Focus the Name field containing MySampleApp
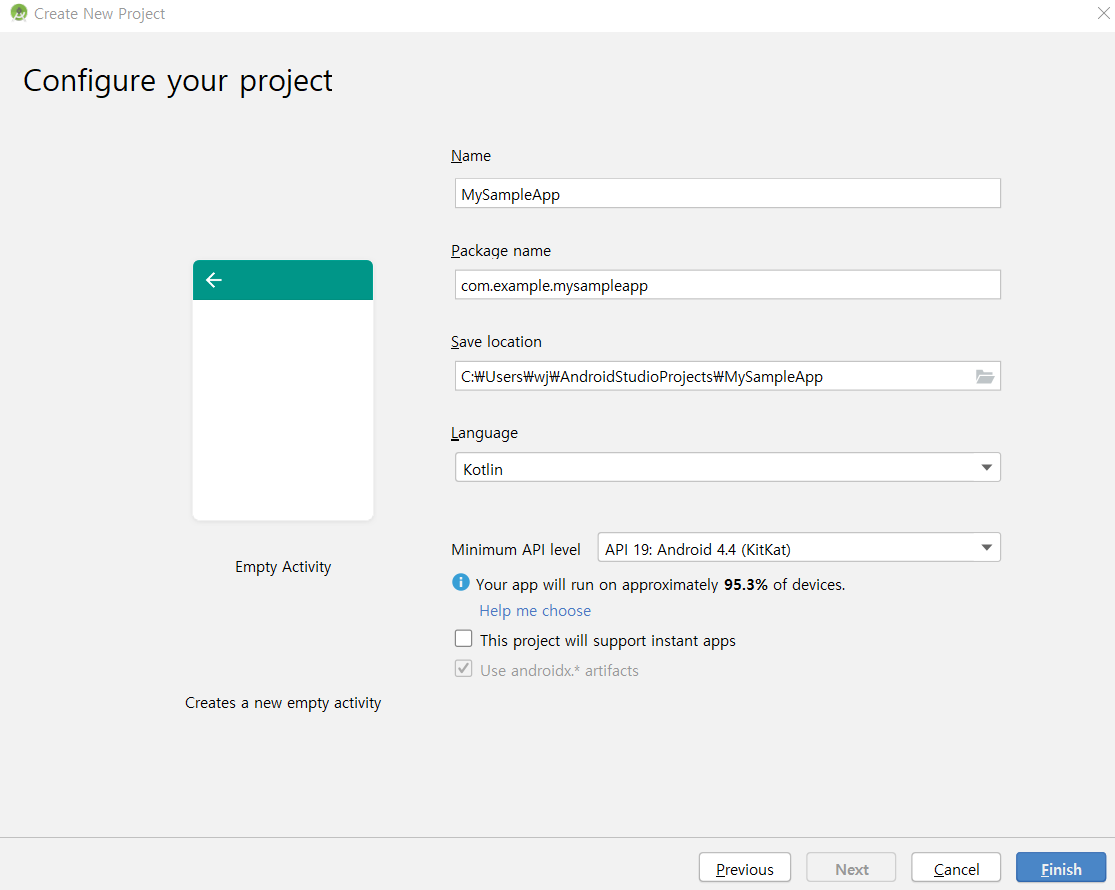 tap(727, 193)
